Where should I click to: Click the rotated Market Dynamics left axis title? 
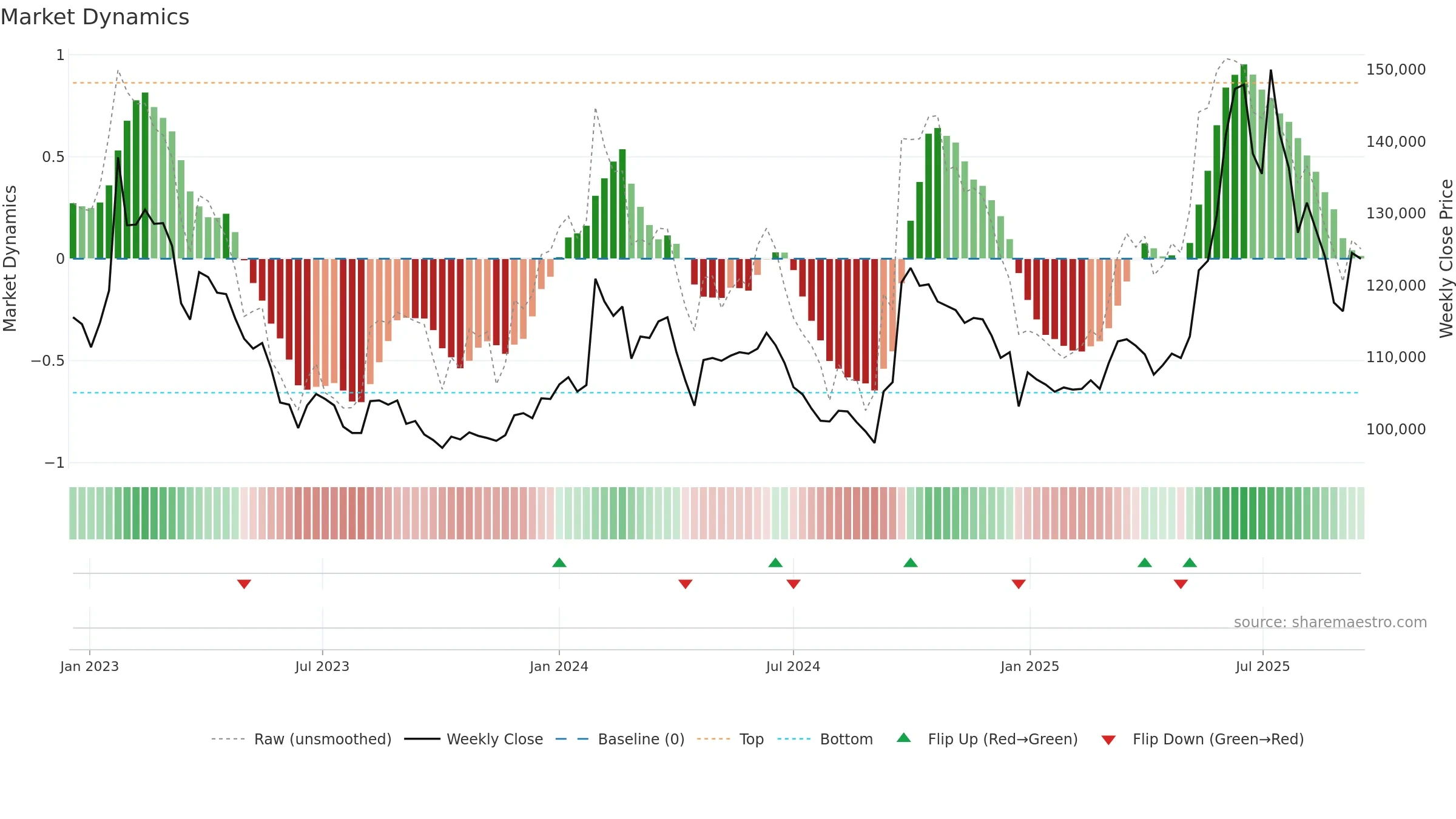click(10, 258)
